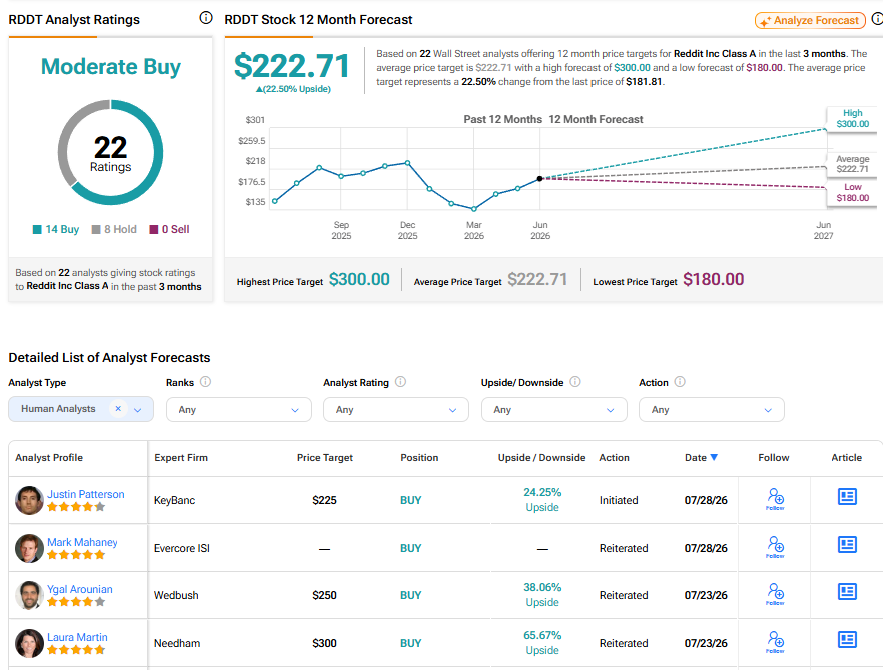Open Laura Martin's analyst profile link
Screen dimensions: 883x670
coord(77,637)
